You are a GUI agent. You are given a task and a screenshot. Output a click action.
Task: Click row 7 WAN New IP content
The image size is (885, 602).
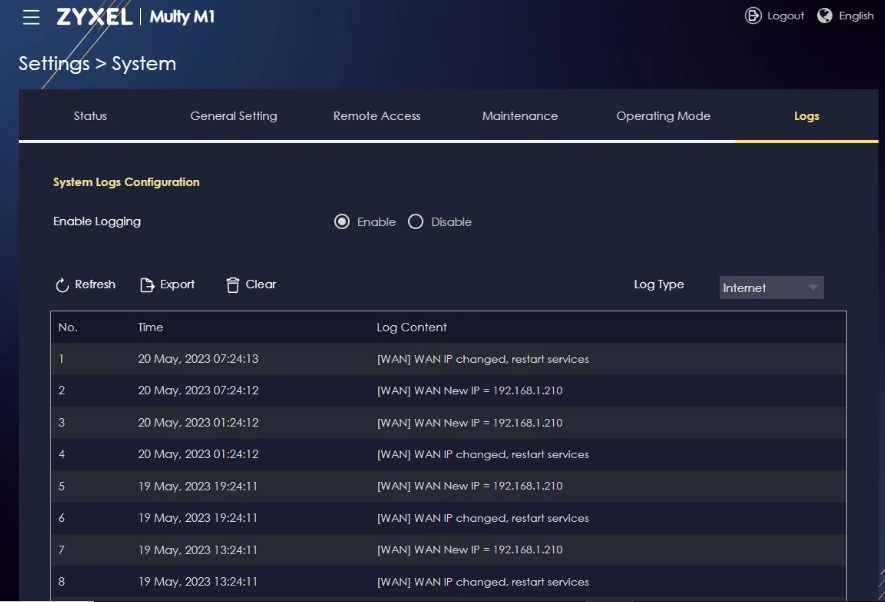tap(470, 550)
